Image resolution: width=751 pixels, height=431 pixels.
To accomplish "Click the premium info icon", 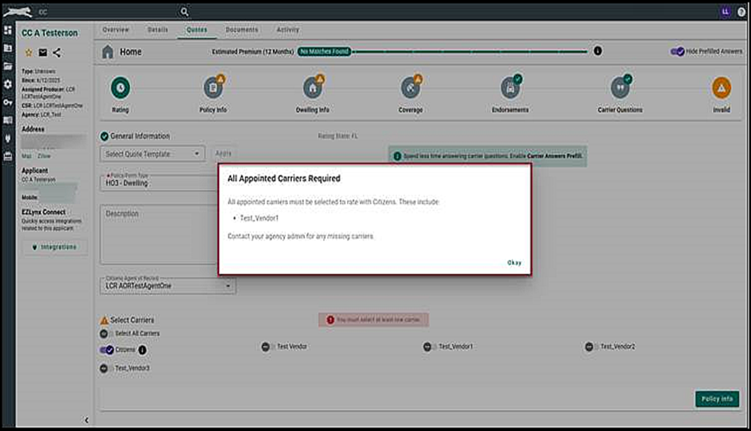I will 597,51.
